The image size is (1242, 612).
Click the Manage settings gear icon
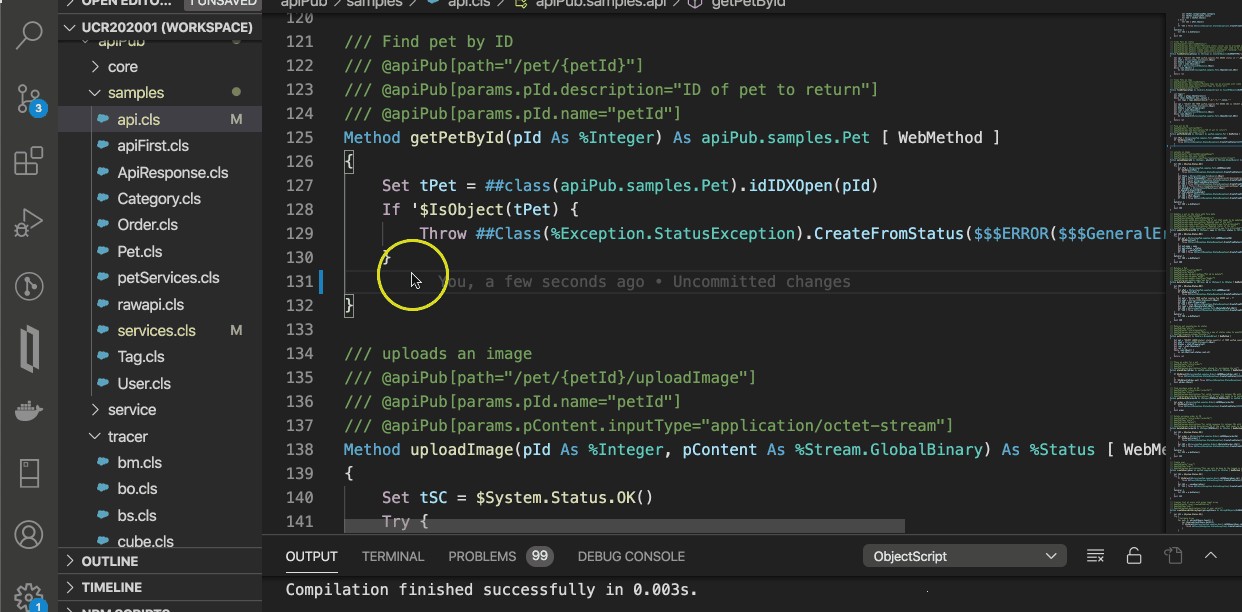[29, 595]
